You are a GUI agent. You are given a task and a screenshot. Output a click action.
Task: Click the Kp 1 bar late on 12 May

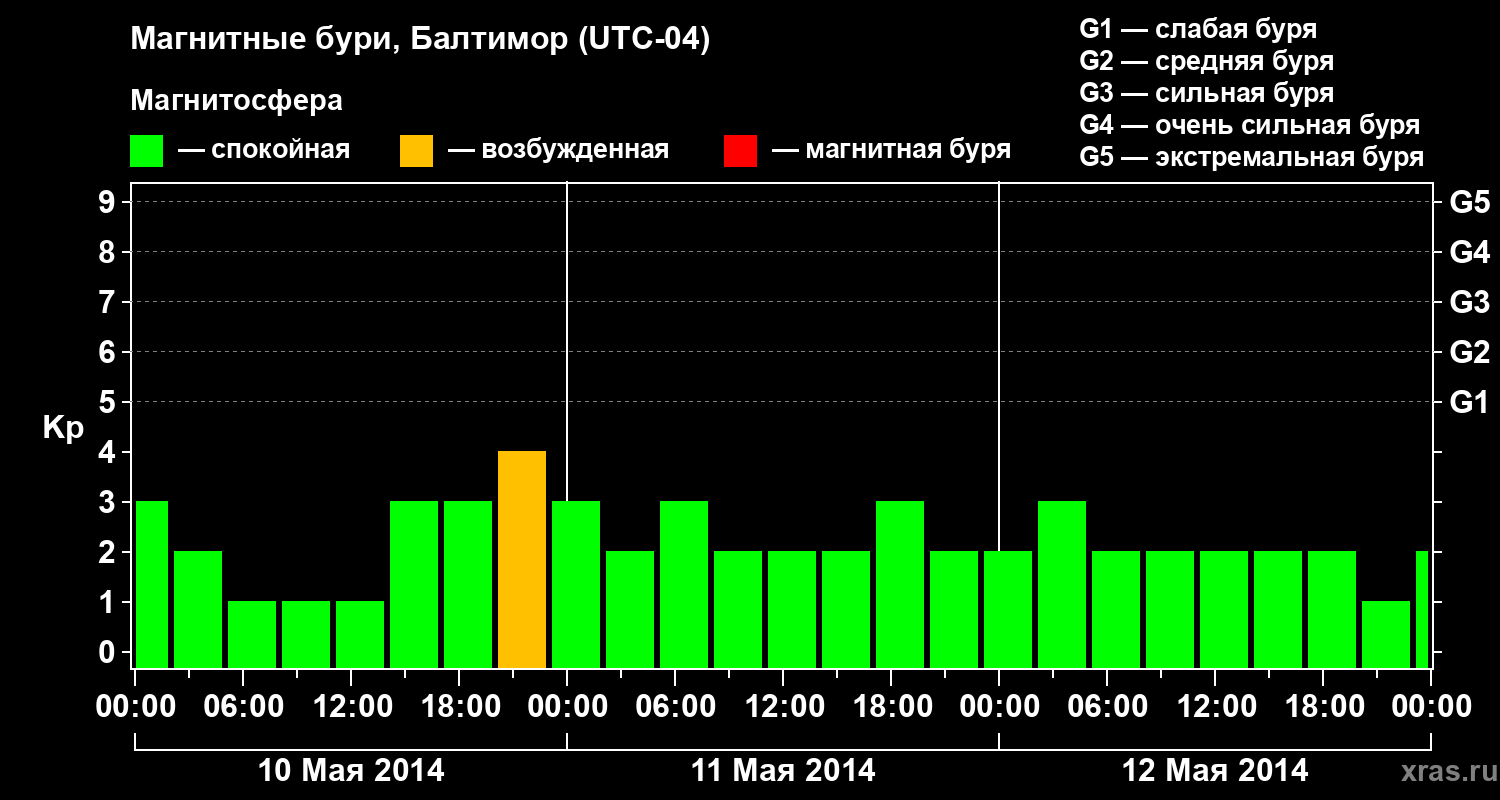(x=1386, y=635)
